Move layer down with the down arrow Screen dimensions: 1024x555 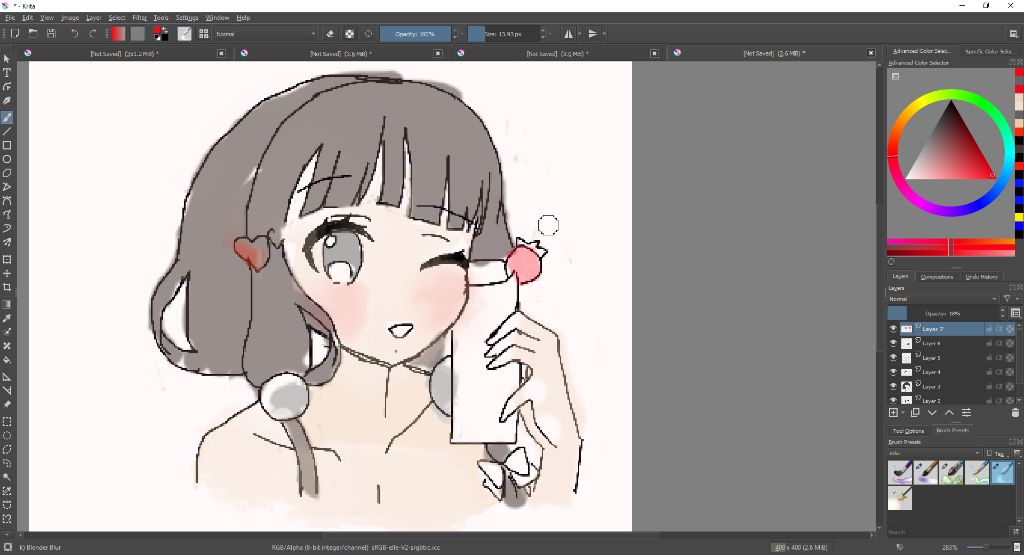click(932, 413)
